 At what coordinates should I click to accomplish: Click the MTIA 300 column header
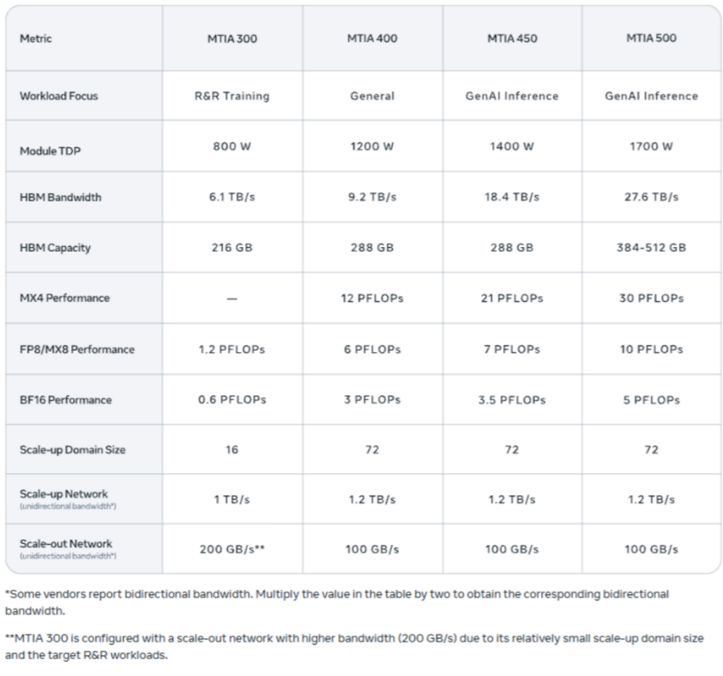coord(231,39)
